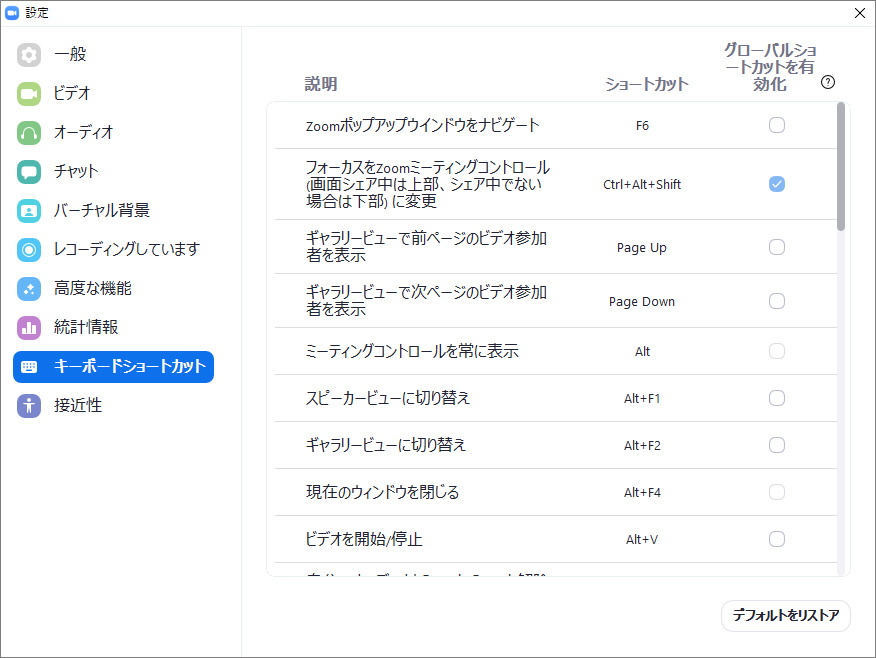876x658 pixels.
Task: Open 高度な機能 settings section
Action: click(x=92, y=288)
